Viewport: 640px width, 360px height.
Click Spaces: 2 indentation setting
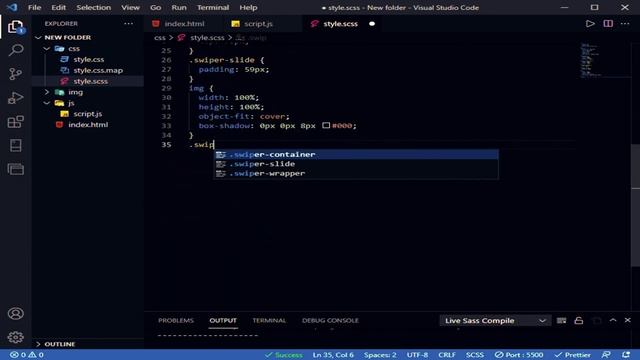click(x=380, y=355)
